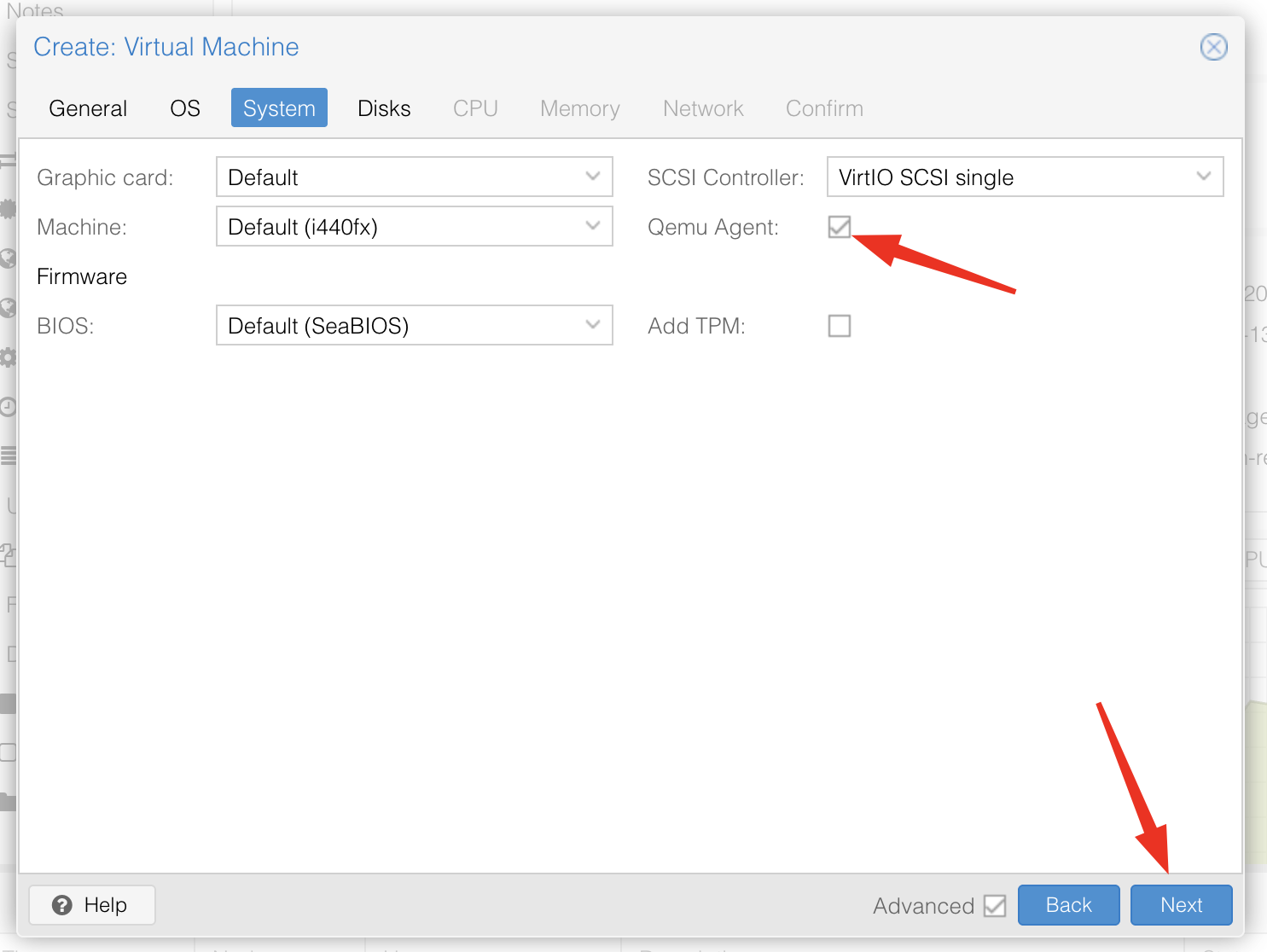The height and width of the screenshot is (952, 1267).
Task: Select the Network tab
Action: [703, 108]
